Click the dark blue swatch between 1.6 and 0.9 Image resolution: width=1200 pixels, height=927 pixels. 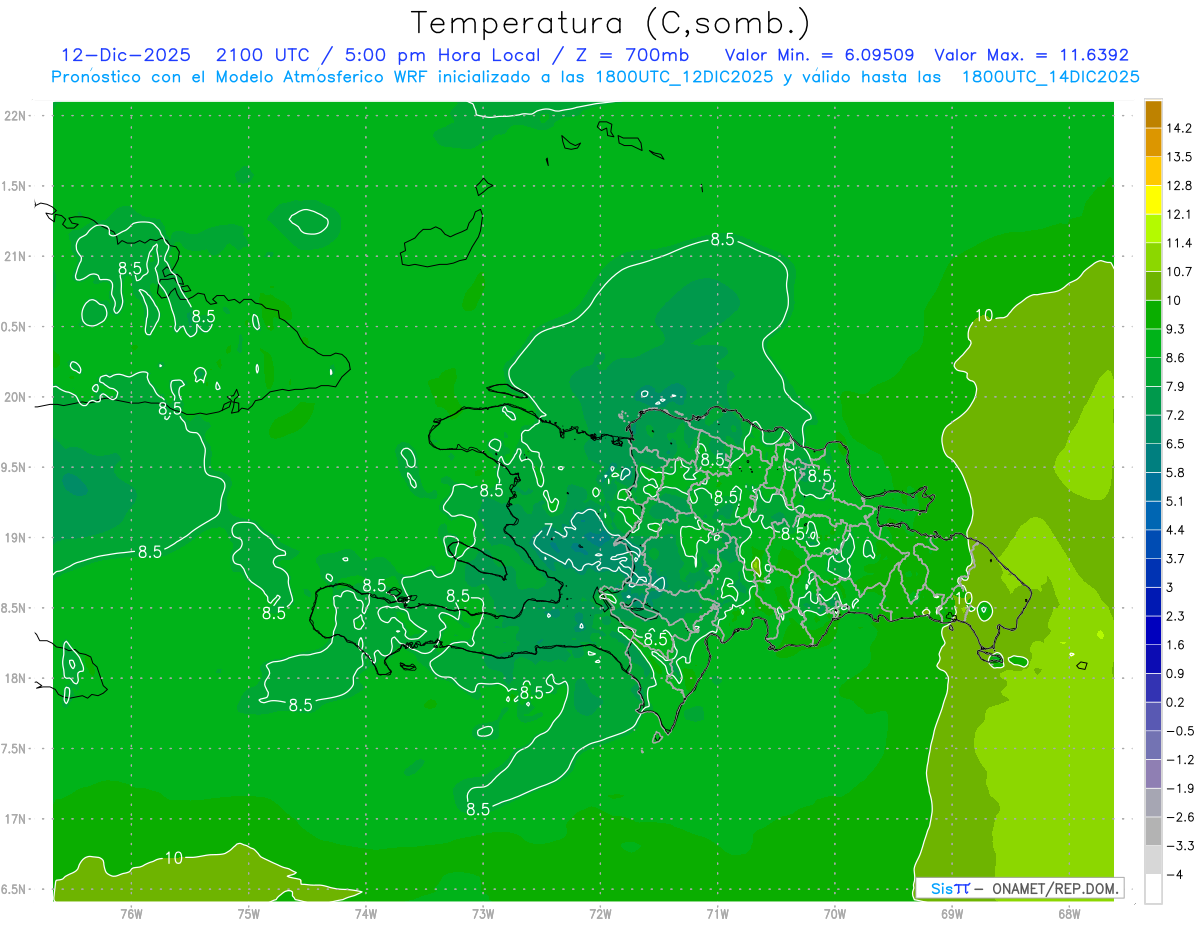pyautogui.click(x=1153, y=658)
